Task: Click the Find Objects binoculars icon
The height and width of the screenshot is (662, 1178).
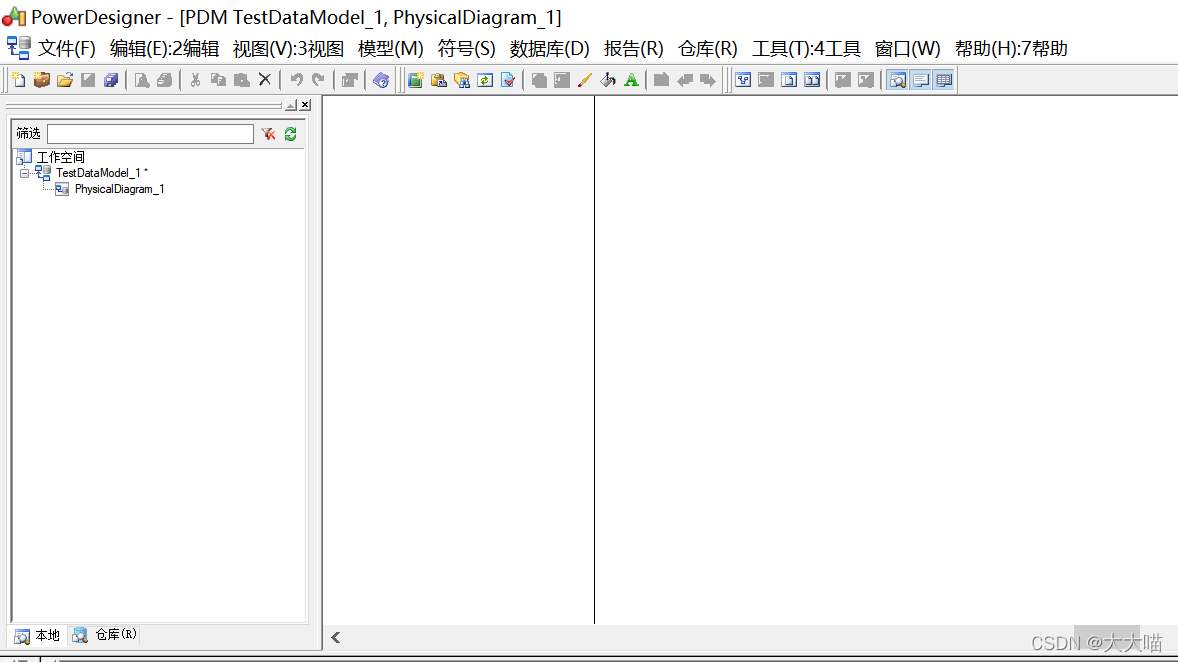Action: coord(462,80)
